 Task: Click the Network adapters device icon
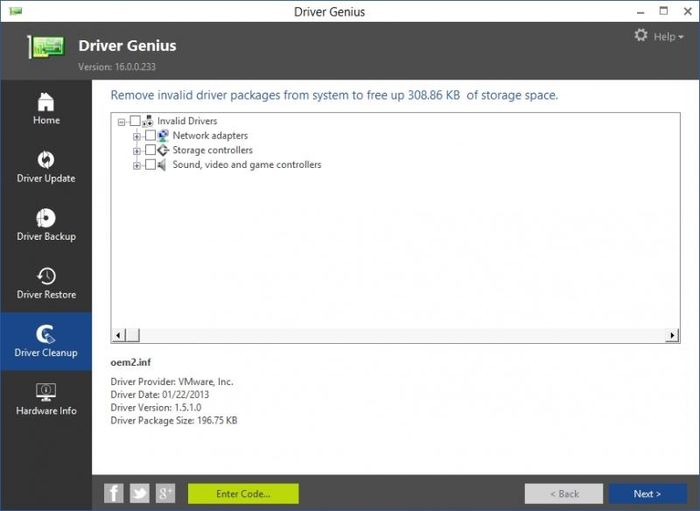click(163, 135)
